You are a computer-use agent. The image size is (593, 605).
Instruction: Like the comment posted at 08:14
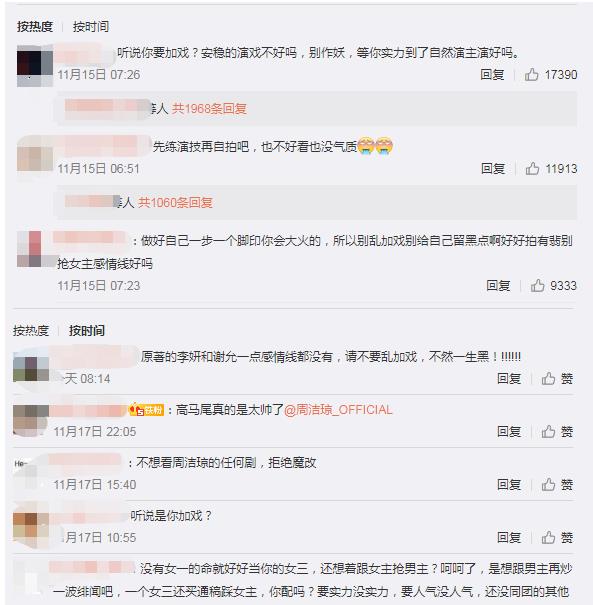(x=557, y=379)
